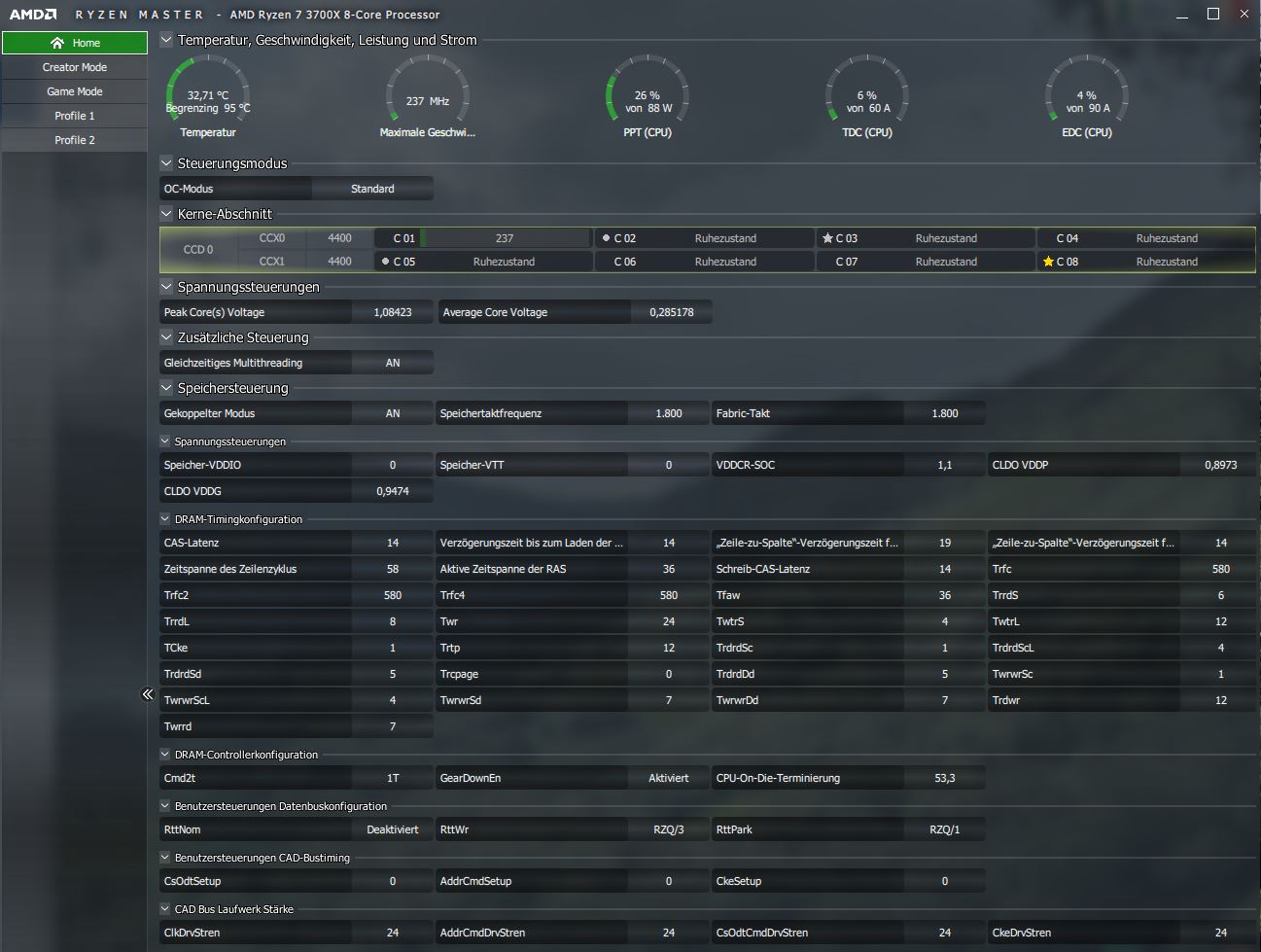Click the Tfaw value 36
Viewport: 1261px width, 952px height.
(x=945, y=595)
